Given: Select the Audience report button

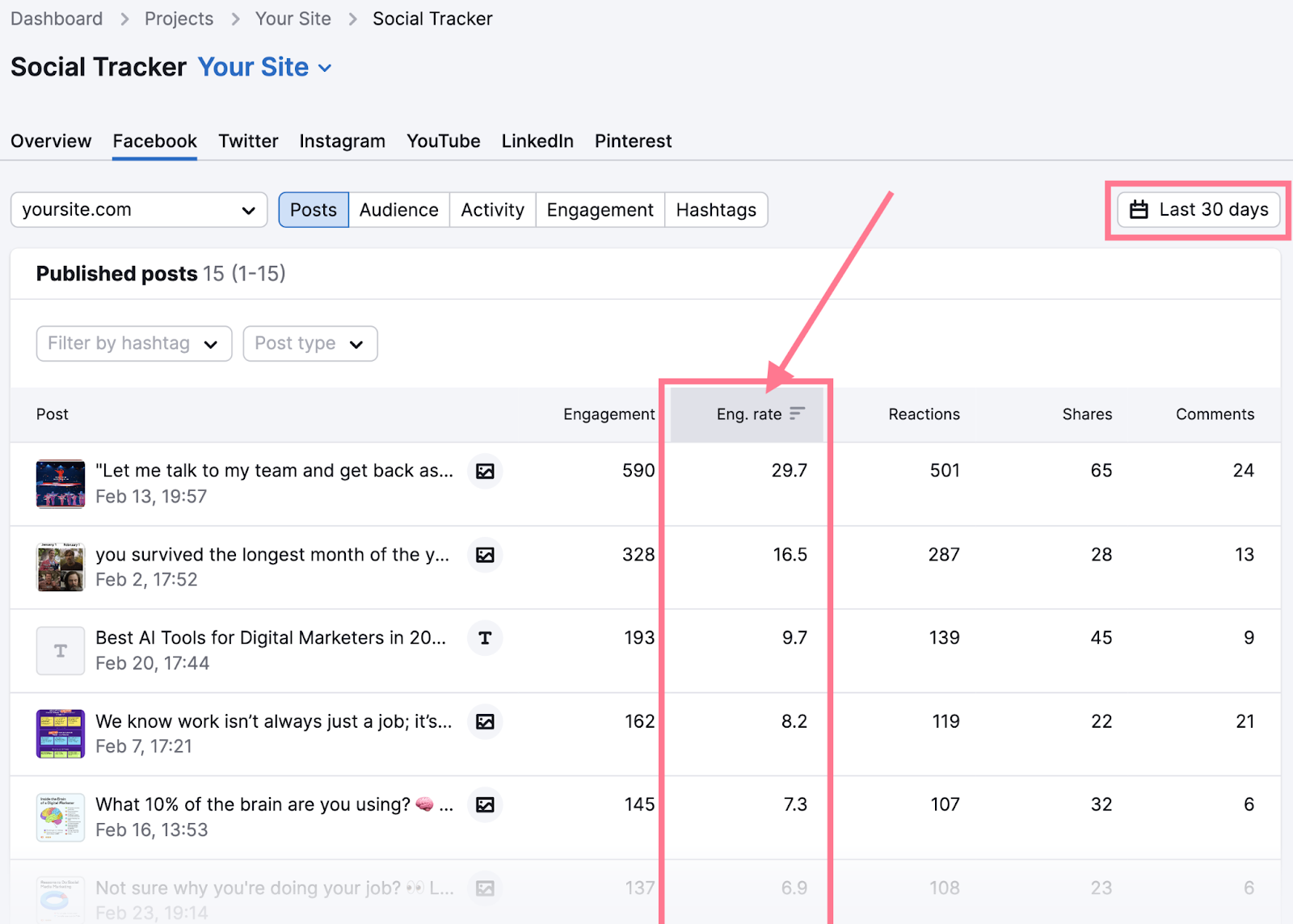Looking at the screenshot, I should (398, 210).
